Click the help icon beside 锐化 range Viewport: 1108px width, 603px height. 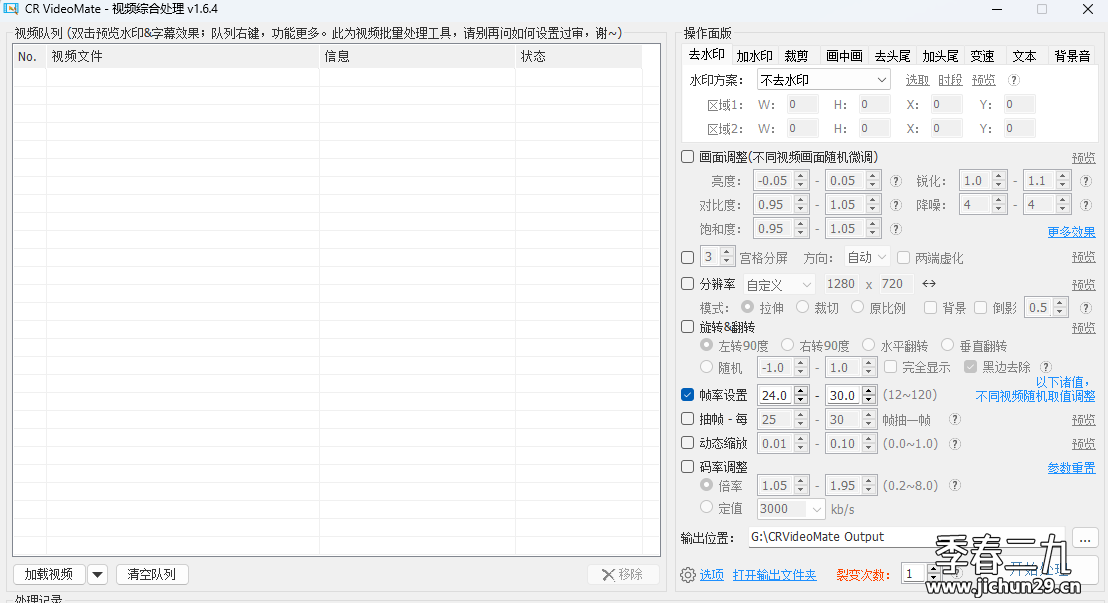[x=1086, y=181]
